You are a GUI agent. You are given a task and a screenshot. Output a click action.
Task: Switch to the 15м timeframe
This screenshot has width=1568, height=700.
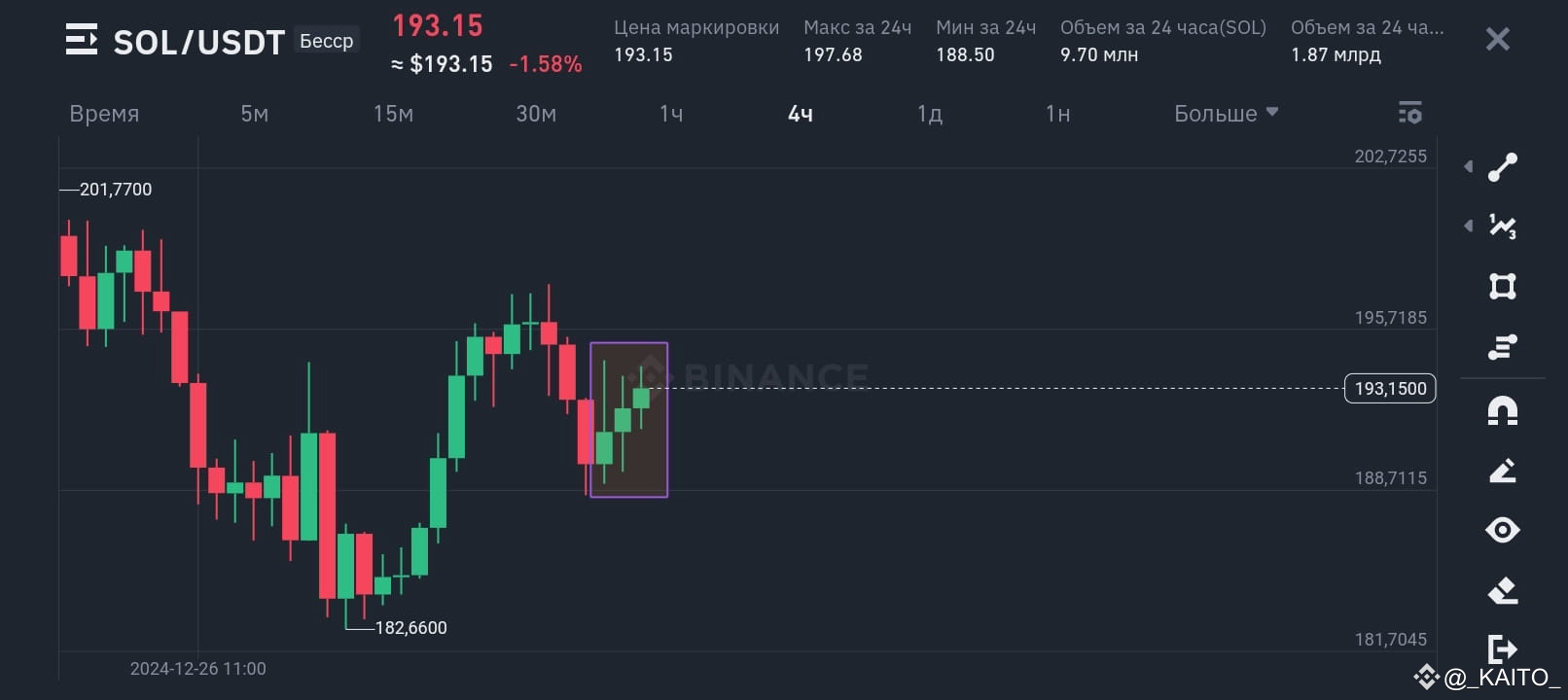pyautogui.click(x=393, y=113)
